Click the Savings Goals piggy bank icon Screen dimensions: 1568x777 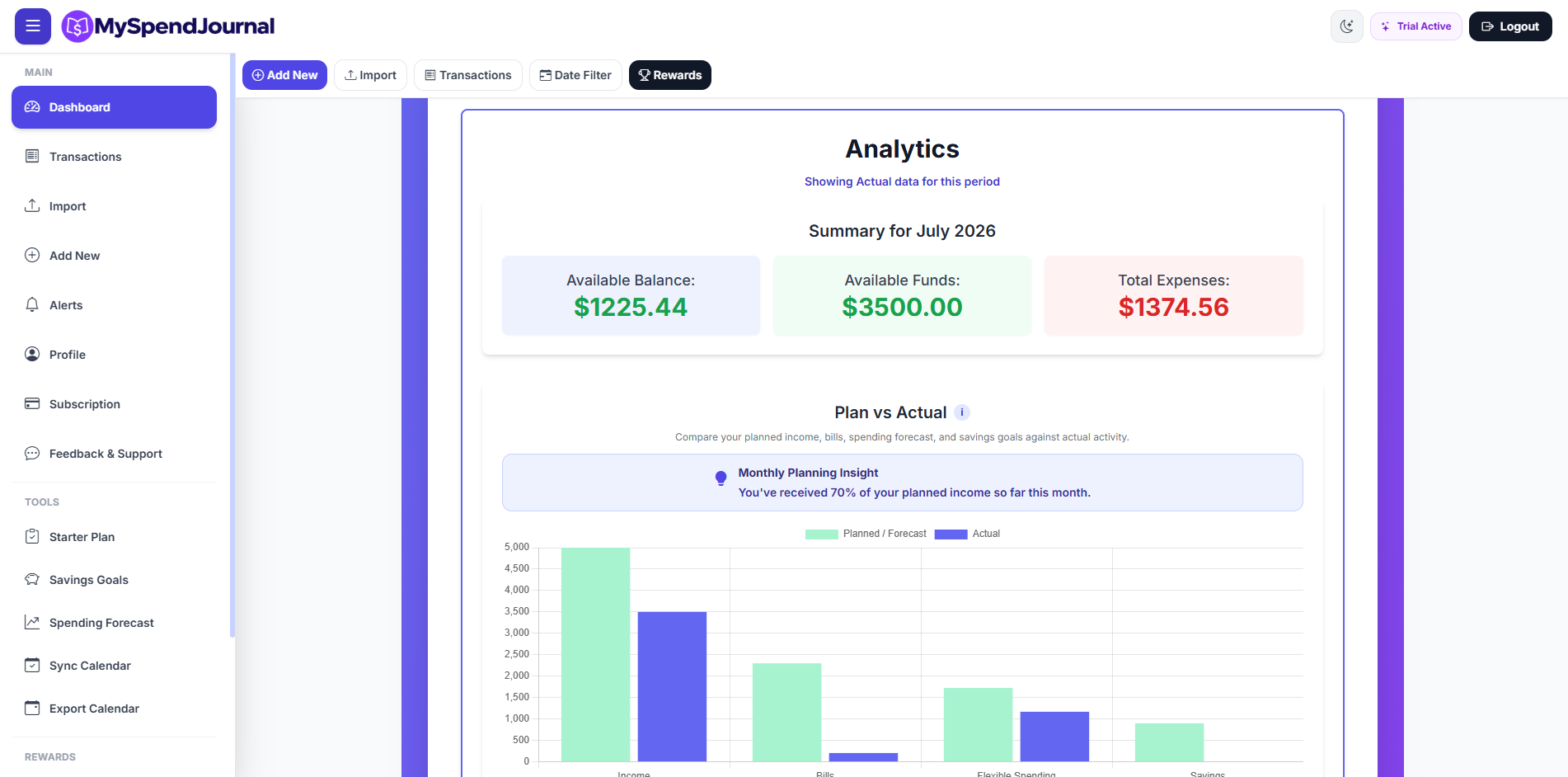pyautogui.click(x=32, y=579)
